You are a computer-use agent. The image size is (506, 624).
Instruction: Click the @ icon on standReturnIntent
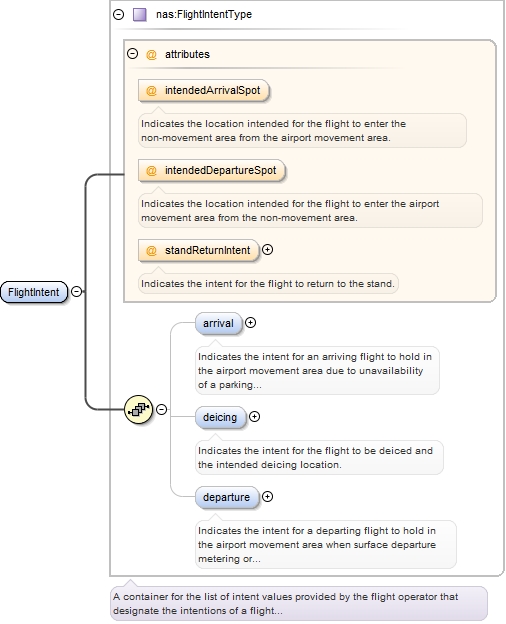pos(151,251)
